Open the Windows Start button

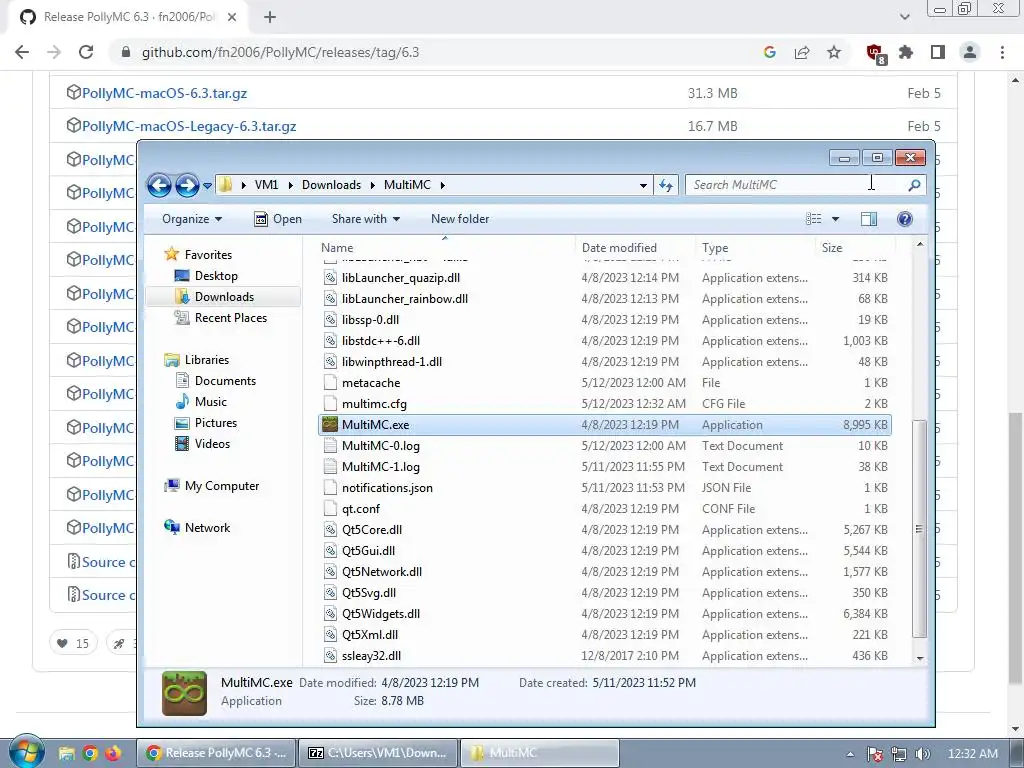(x=26, y=752)
